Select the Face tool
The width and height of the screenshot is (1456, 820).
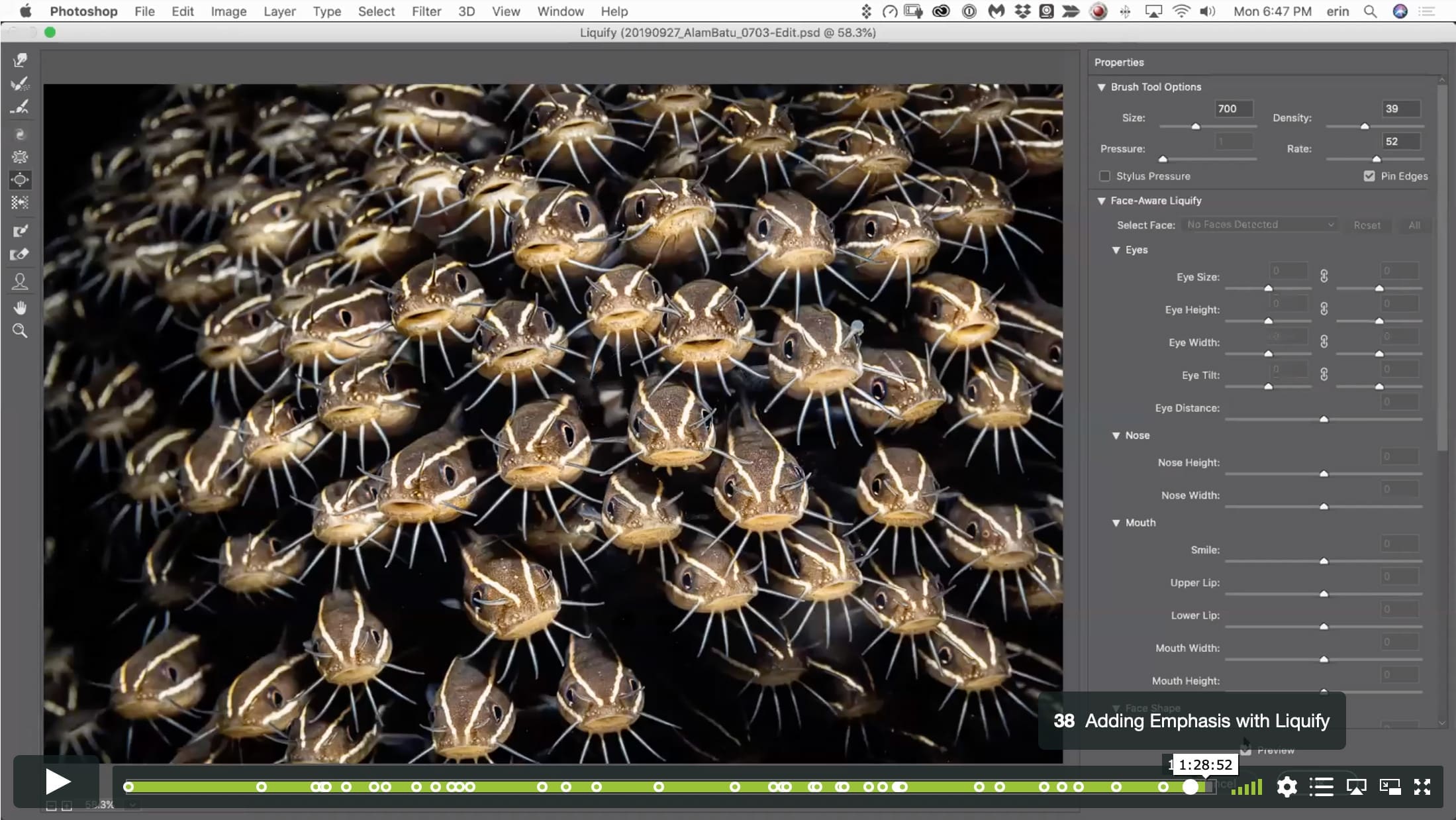click(x=20, y=282)
